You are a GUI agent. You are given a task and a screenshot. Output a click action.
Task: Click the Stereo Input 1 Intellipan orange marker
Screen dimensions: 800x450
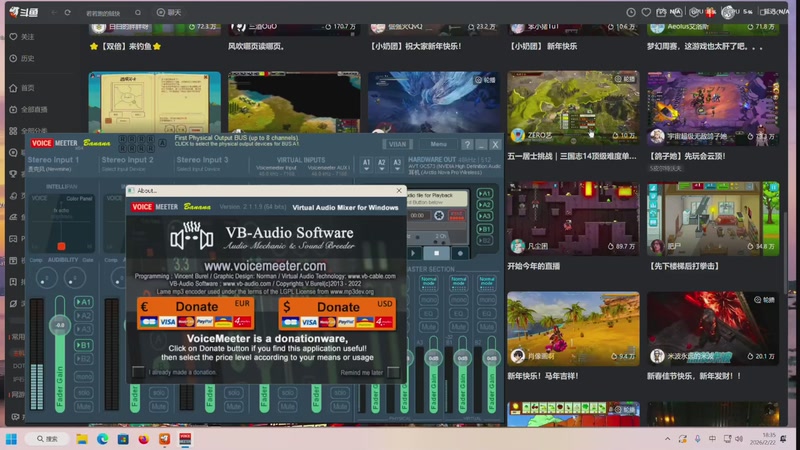point(61,246)
